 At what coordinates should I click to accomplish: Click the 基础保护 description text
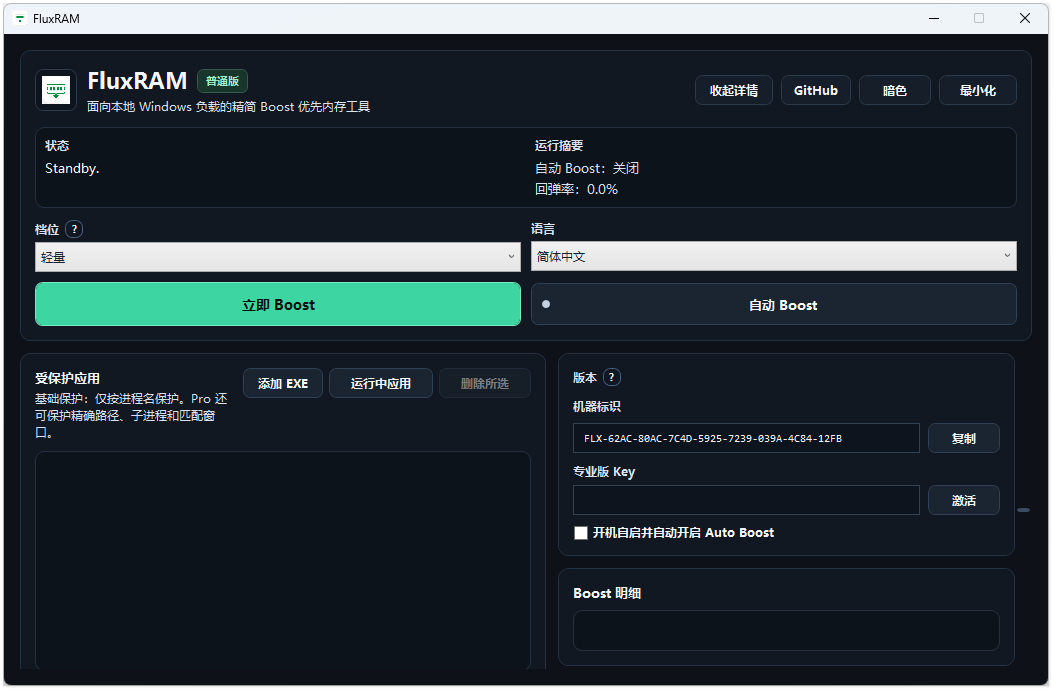pos(132,415)
